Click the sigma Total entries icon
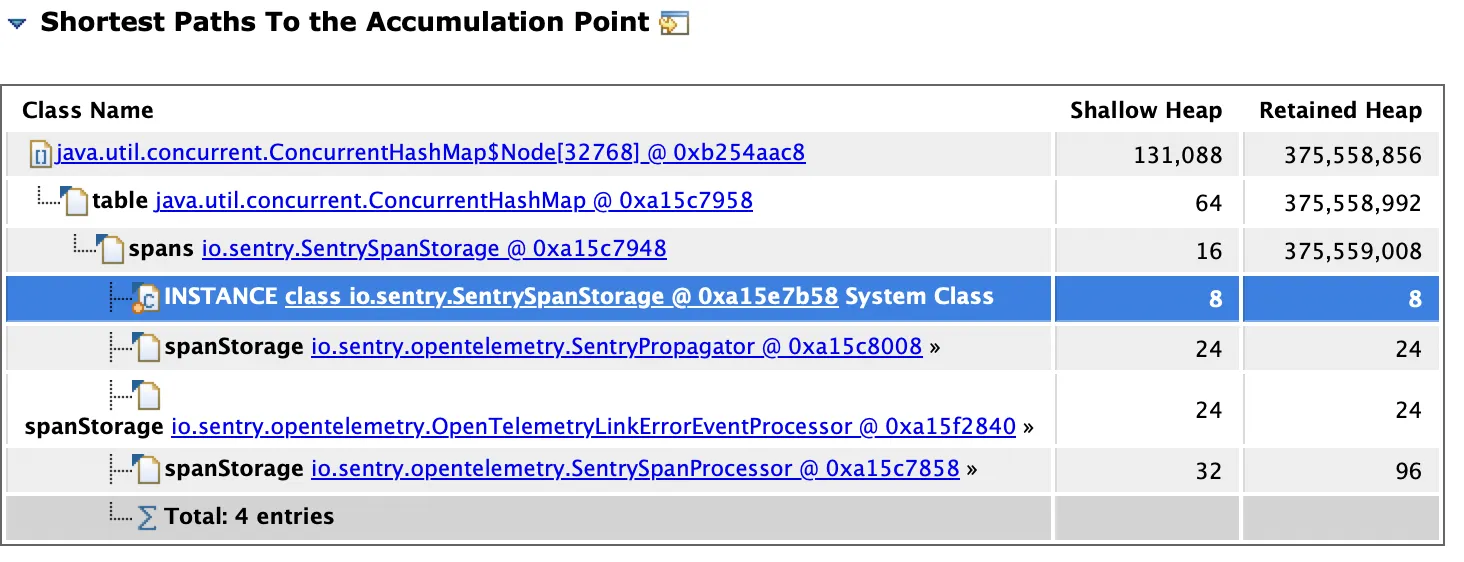Screen dimensions: 1464x562 tap(147, 517)
